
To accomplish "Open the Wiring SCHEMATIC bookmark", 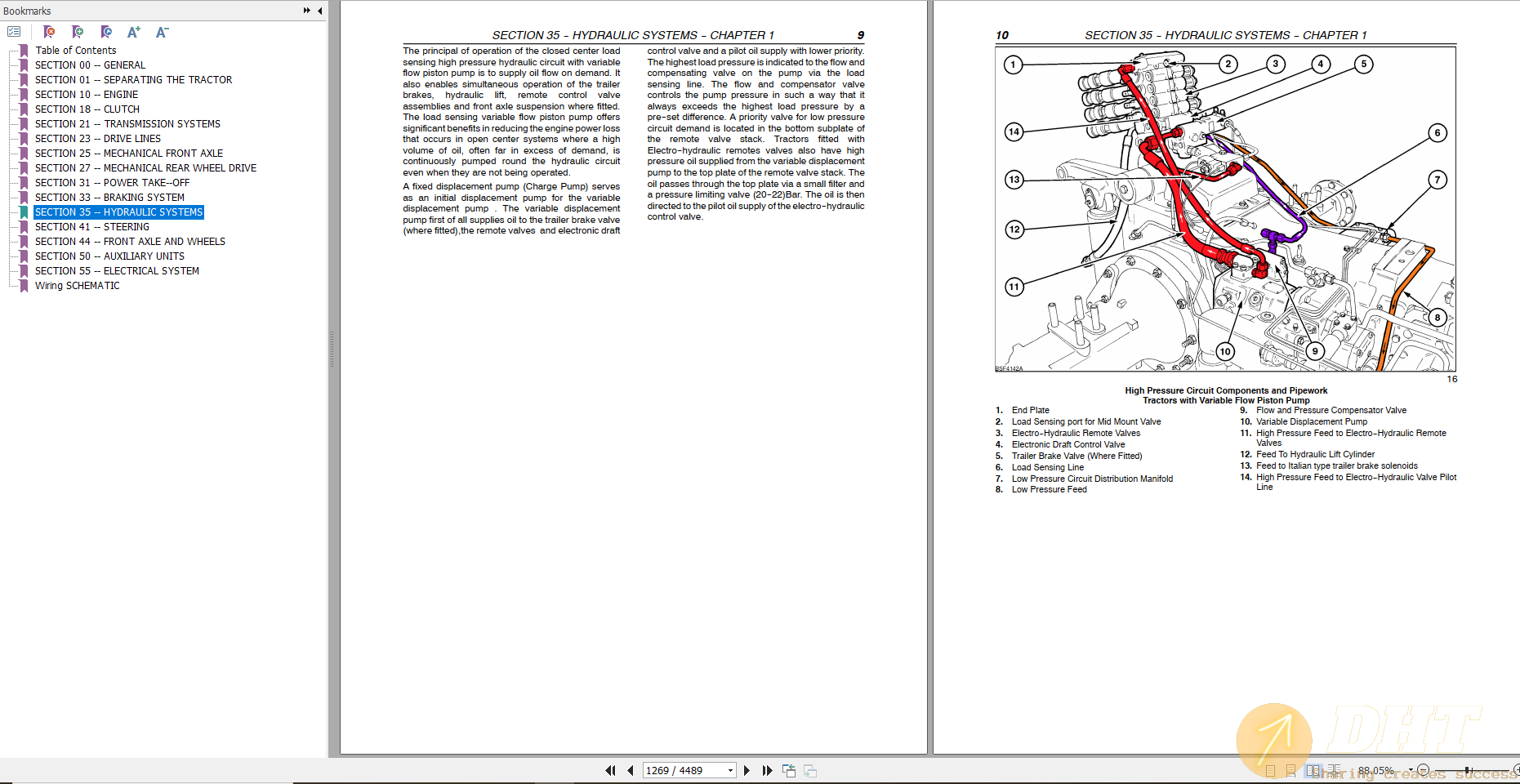I will (x=77, y=286).
